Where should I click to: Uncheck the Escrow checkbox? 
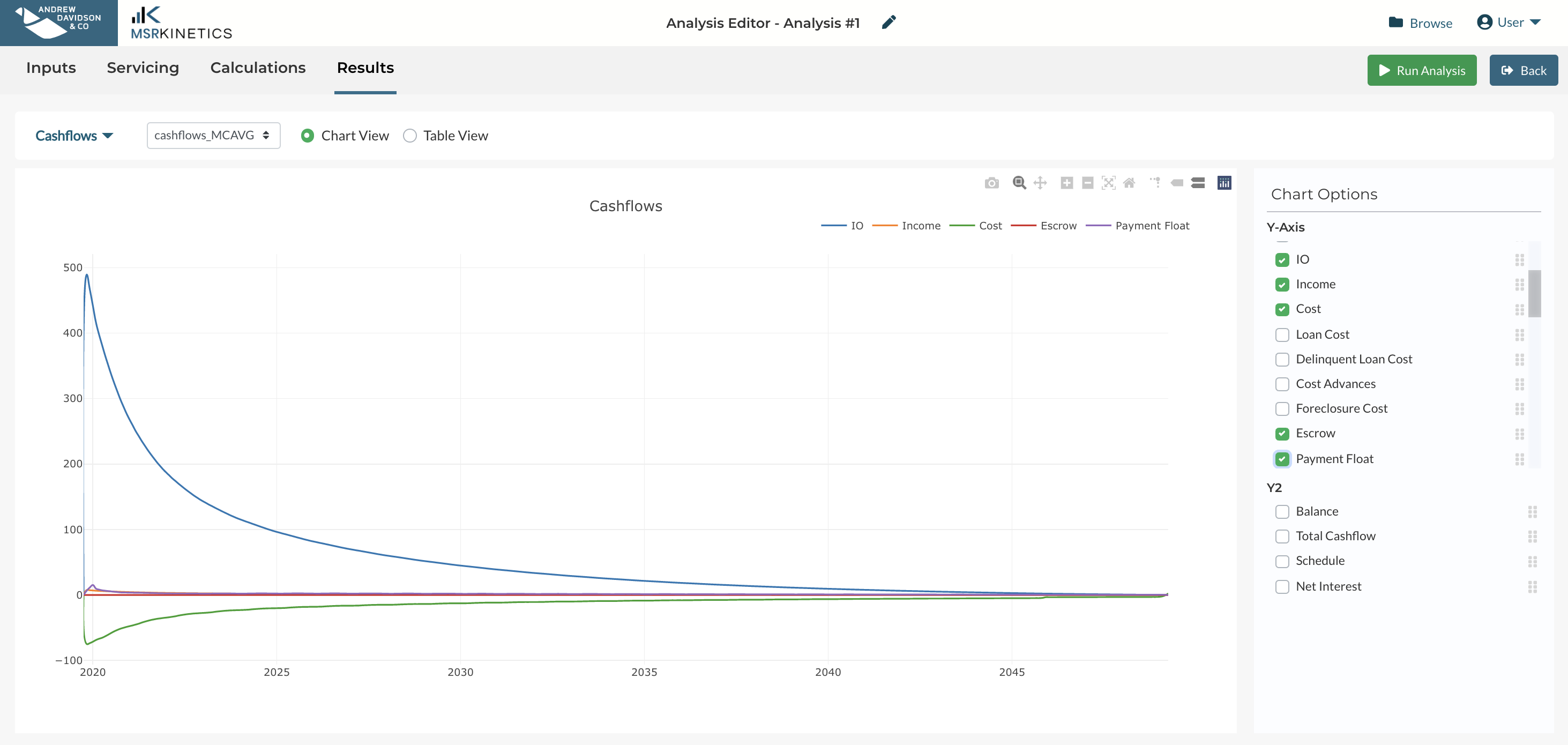[x=1282, y=434]
